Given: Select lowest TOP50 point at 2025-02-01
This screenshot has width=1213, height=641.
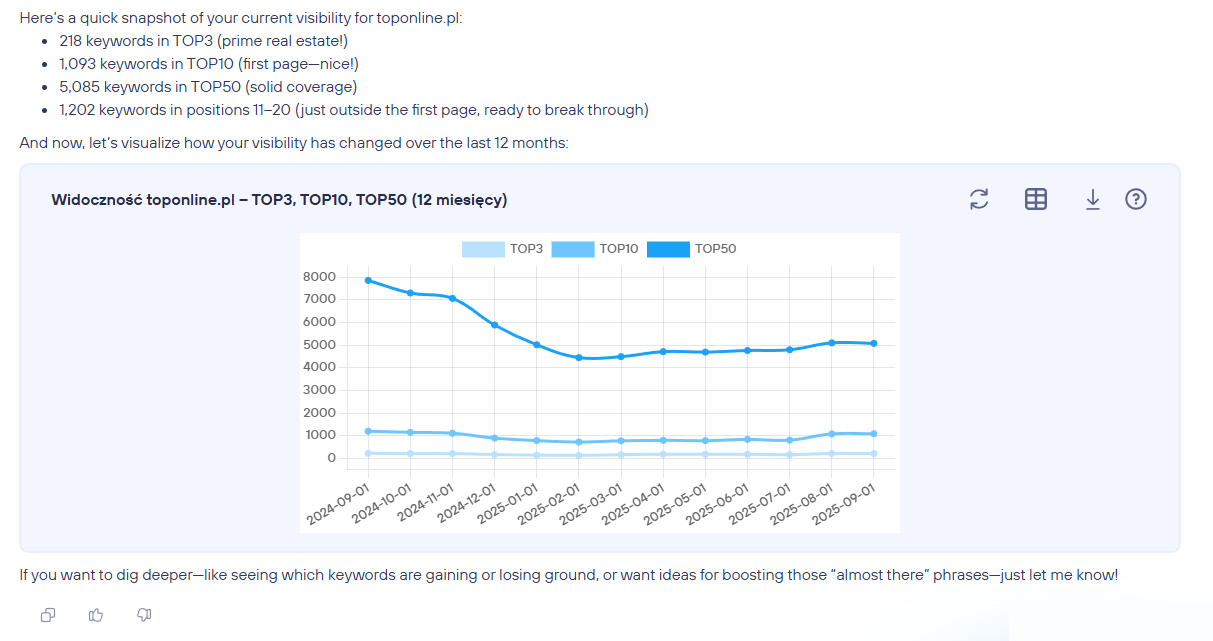Looking at the screenshot, I should pyautogui.click(x=579, y=358).
